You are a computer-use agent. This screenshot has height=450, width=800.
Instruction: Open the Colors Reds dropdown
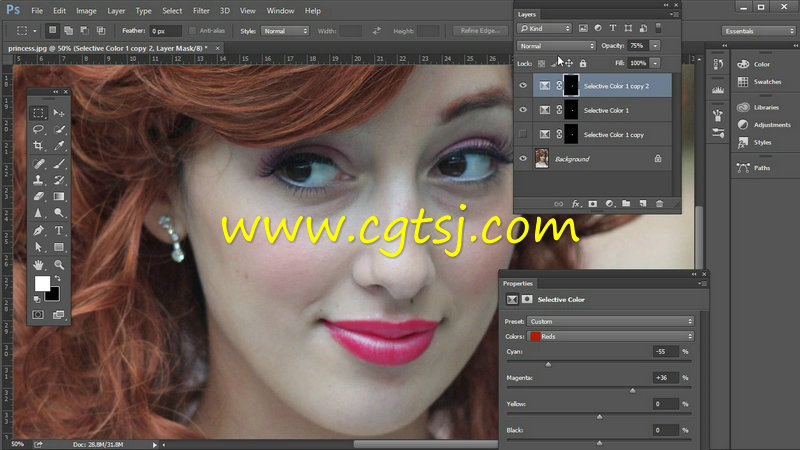coord(611,336)
